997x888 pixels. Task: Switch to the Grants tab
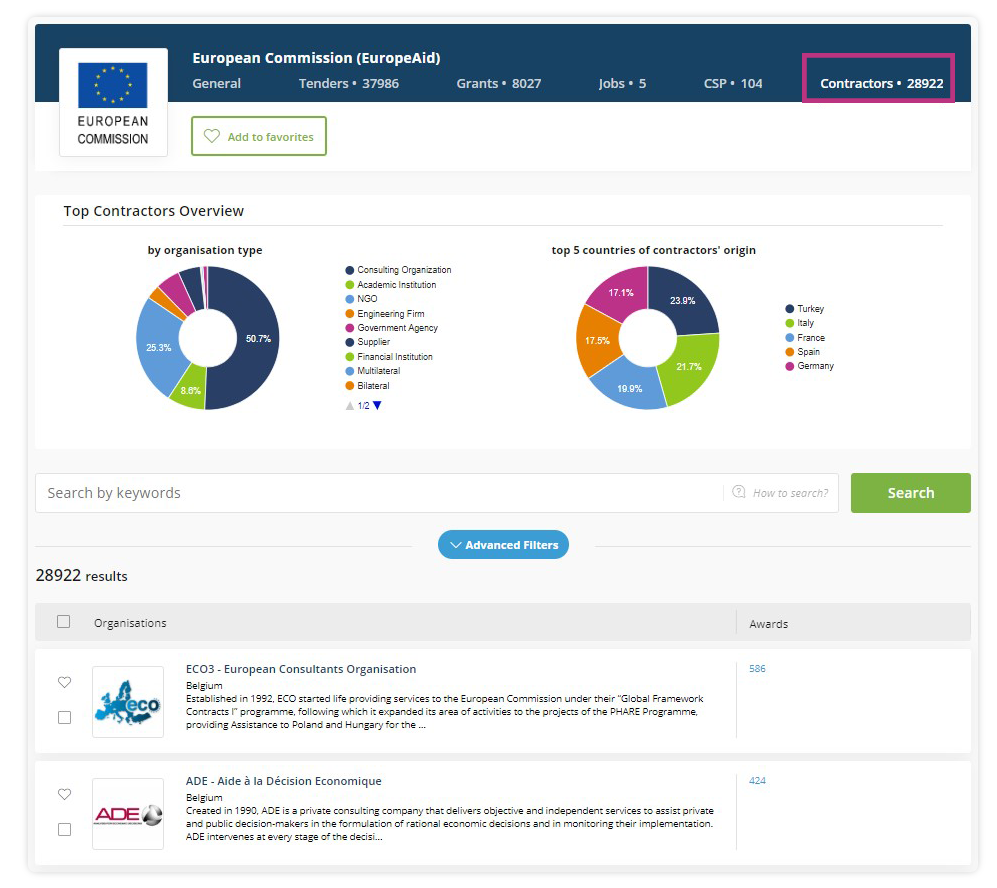[498, 83]
